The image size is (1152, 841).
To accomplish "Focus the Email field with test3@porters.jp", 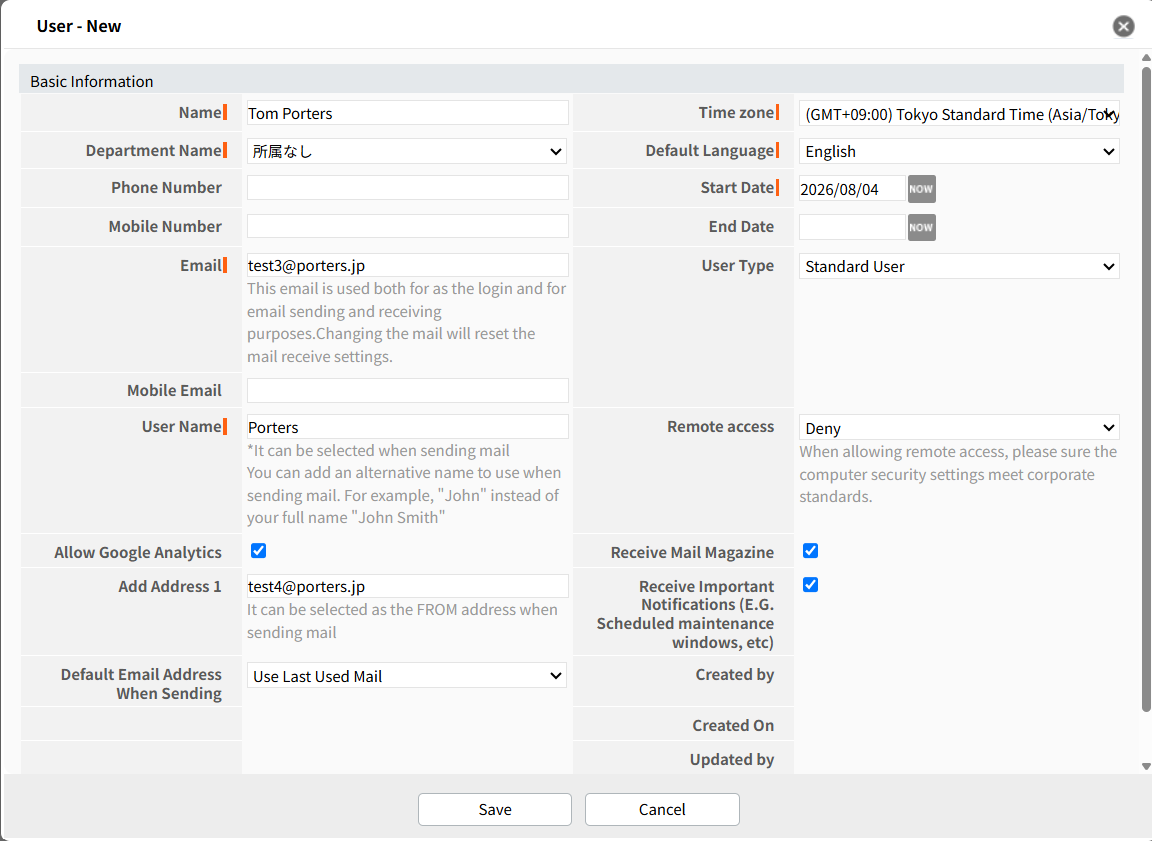I will [x=408, y=265].
